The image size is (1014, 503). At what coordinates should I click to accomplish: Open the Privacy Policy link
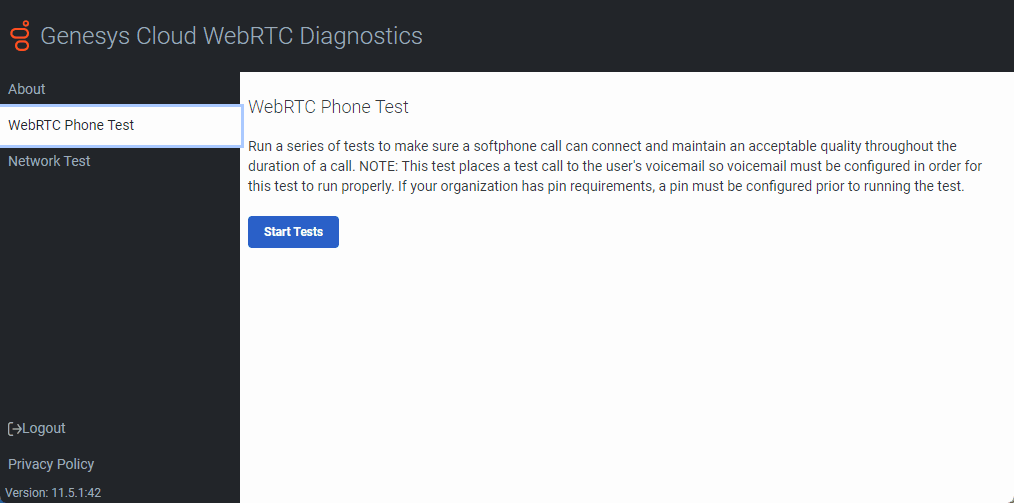click(51, 464)
